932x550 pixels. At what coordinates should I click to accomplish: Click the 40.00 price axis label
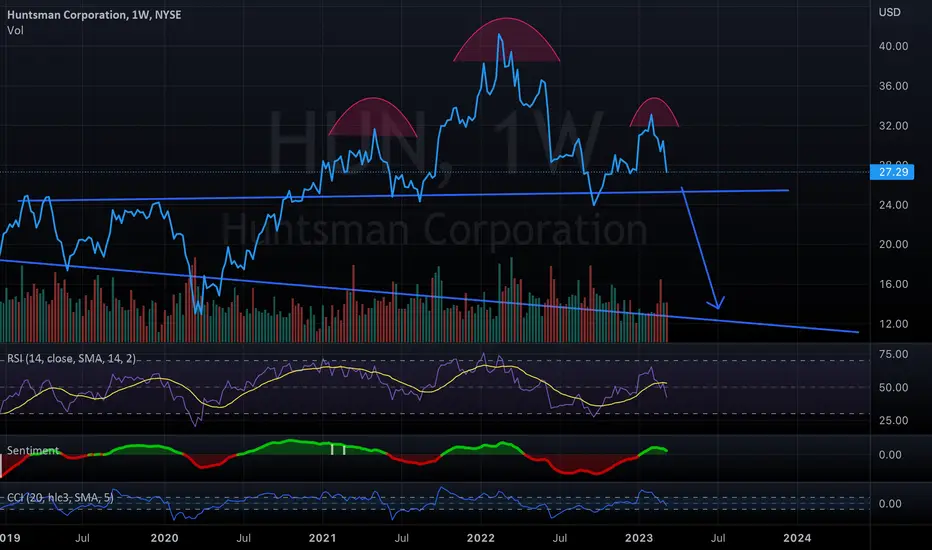893,46
